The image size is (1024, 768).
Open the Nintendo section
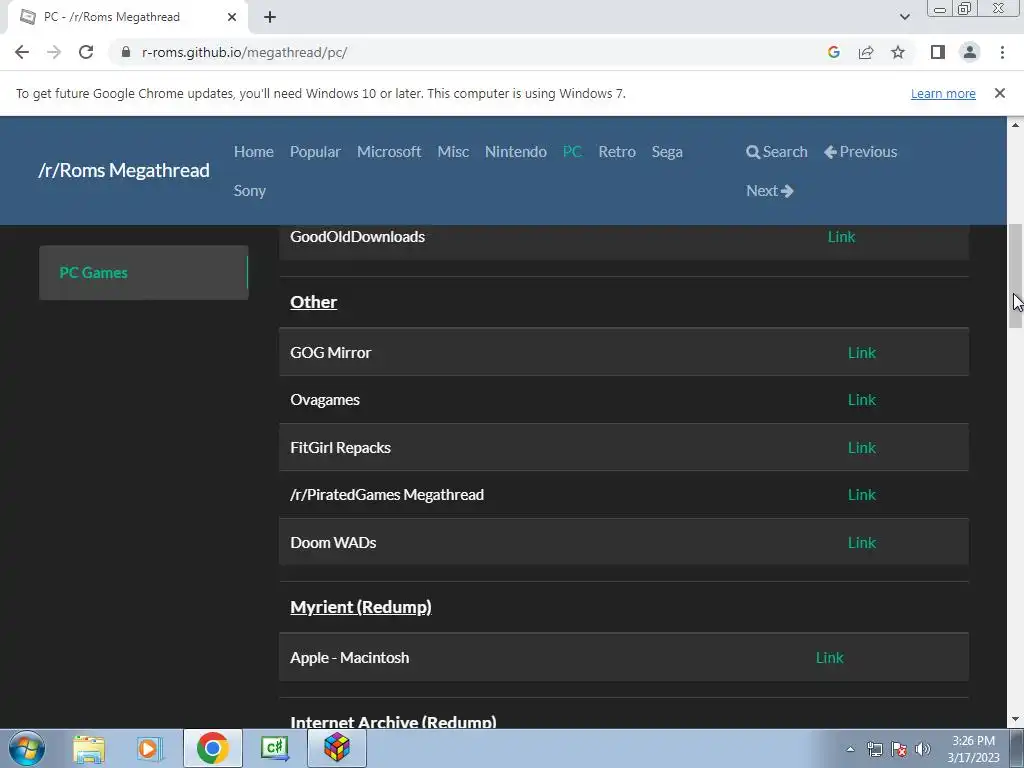coord(516,152)
